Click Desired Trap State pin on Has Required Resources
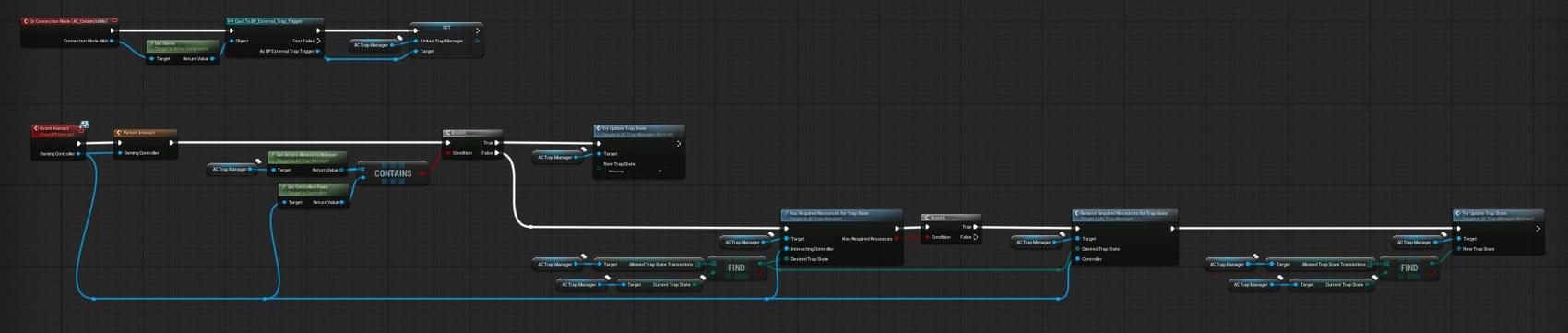This screenshot has width=1568, height=333. coord(787,259)
